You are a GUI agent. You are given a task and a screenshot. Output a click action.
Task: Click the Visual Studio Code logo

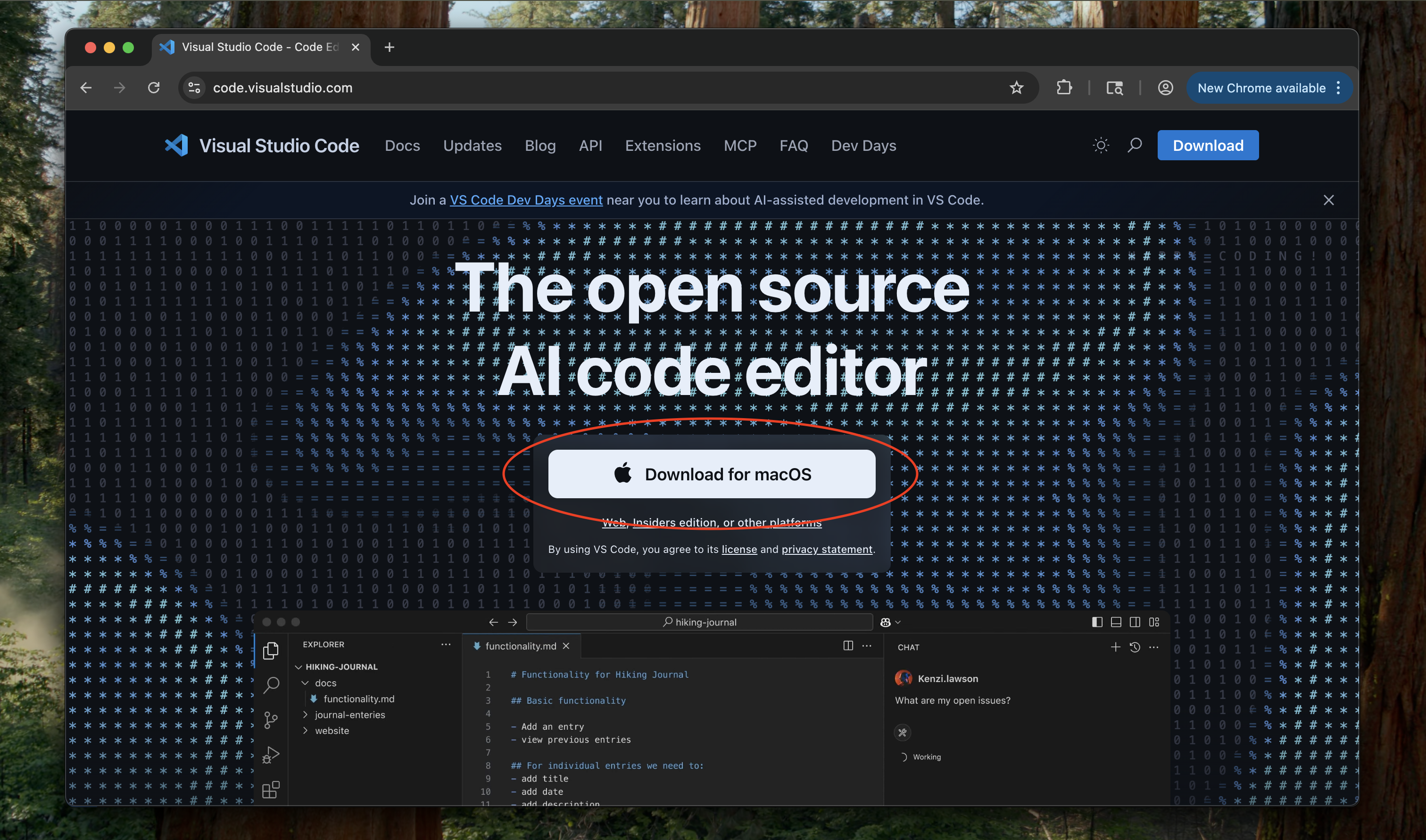point(177,146)
